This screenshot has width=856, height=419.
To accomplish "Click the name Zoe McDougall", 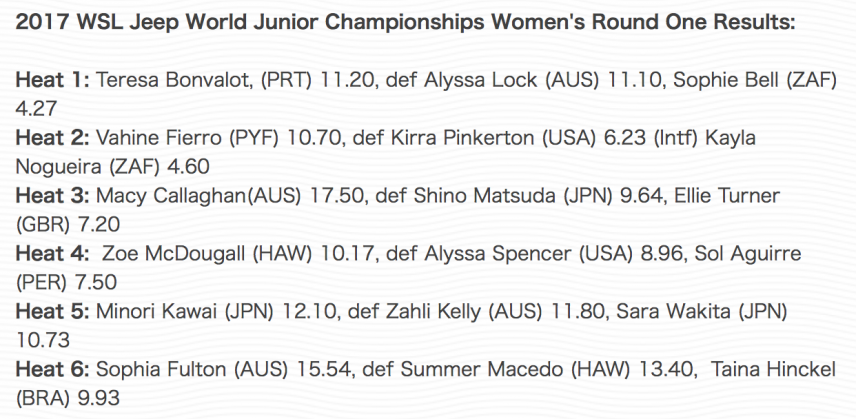I will coord(175,254).
